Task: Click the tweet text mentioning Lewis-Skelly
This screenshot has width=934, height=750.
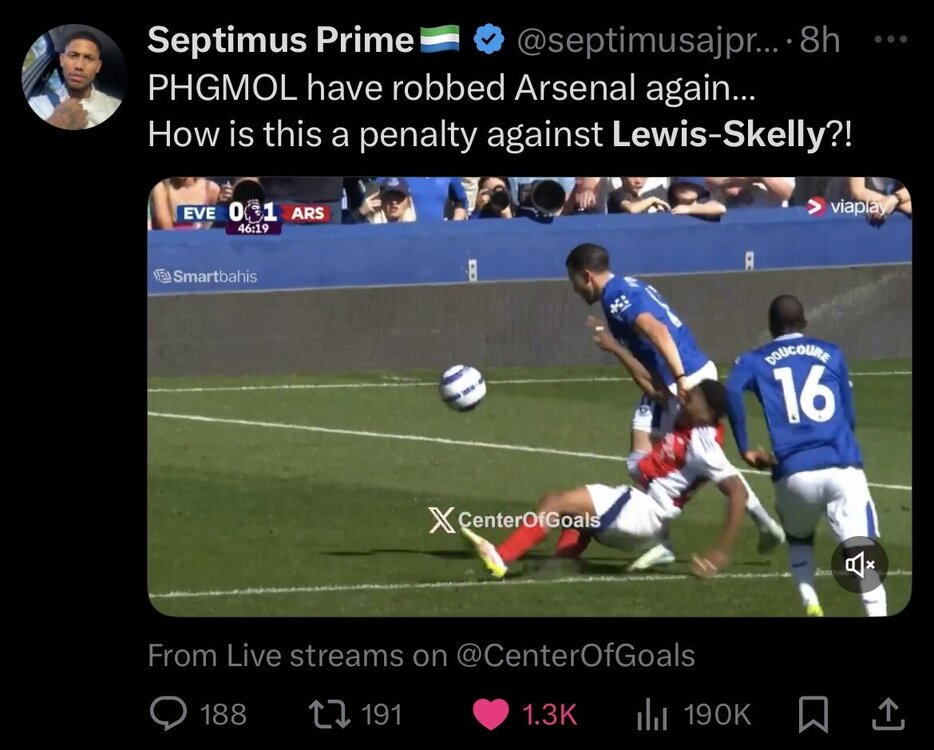Action: tap(500, 133)
